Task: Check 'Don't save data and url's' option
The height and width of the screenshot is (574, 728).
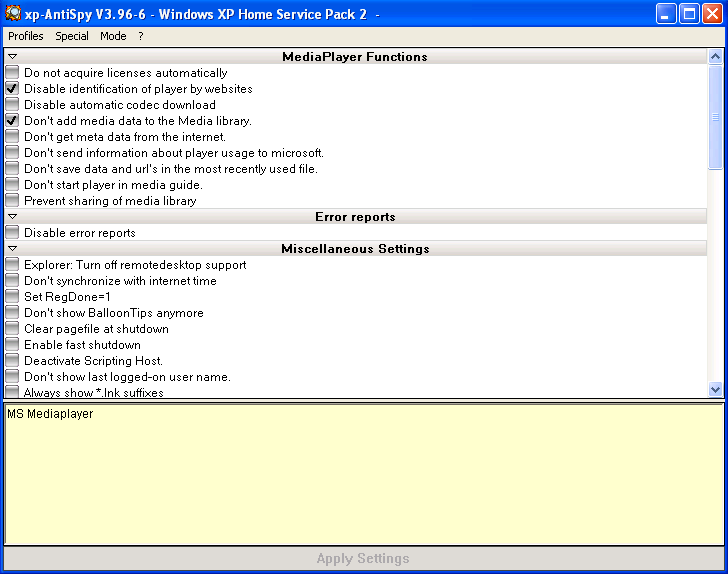Action: coord(12,169)
